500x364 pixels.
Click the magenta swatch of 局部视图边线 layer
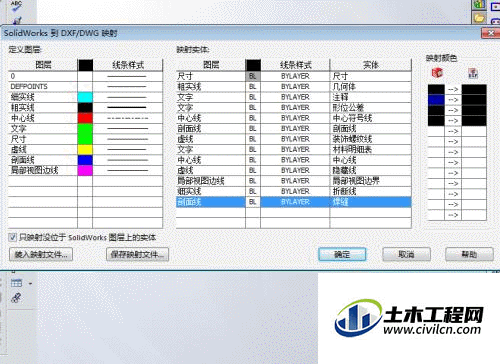tap(85, 170)
